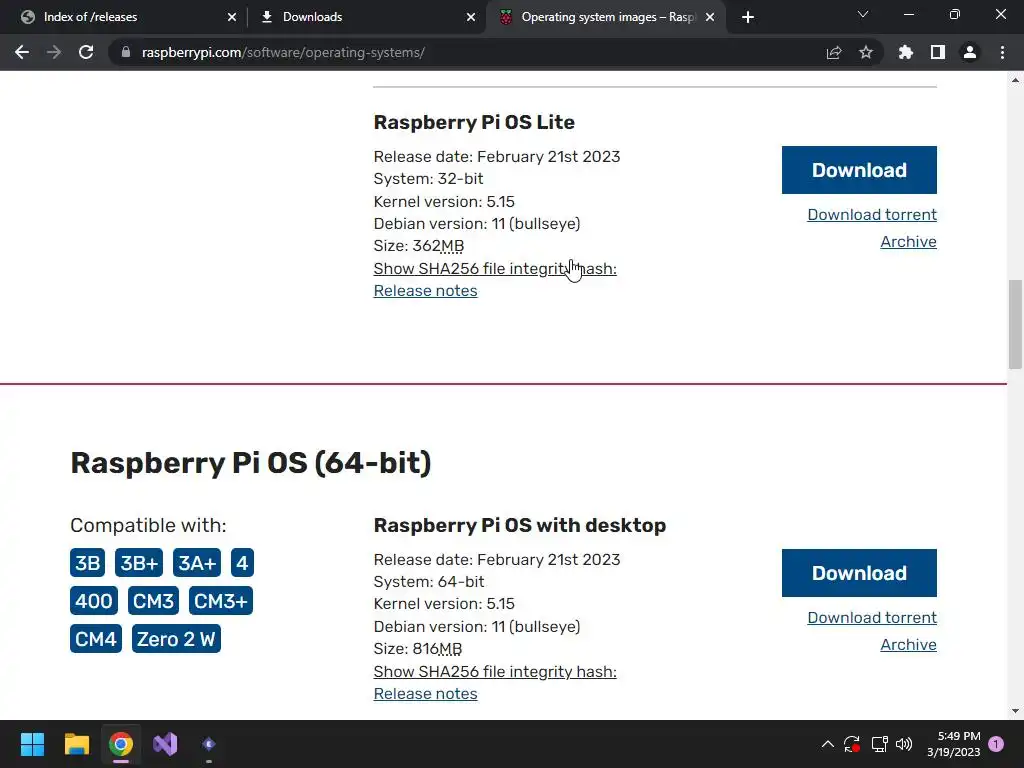Screen dimensions: 1024x768
Task: Open a new browser tab
Action: point(748,17)
